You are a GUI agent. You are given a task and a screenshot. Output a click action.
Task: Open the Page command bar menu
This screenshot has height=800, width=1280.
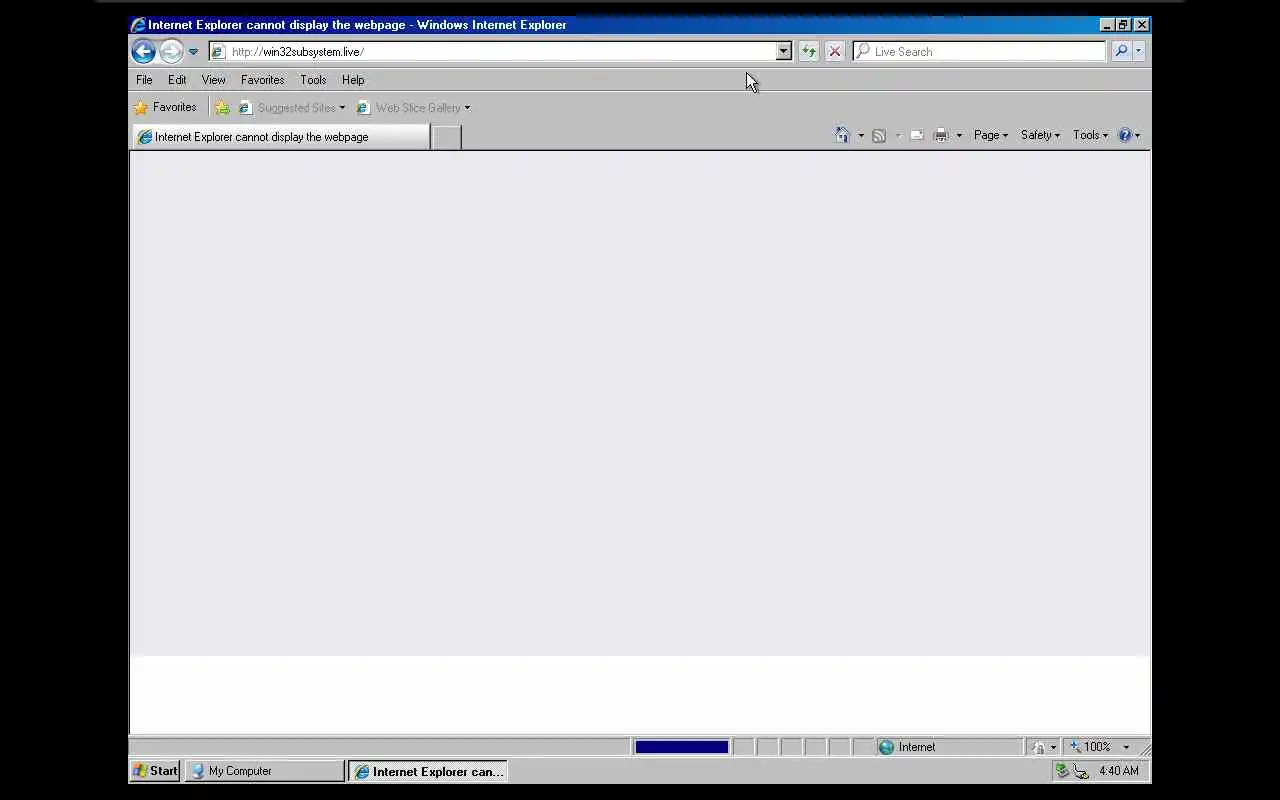tap(991, 135)
